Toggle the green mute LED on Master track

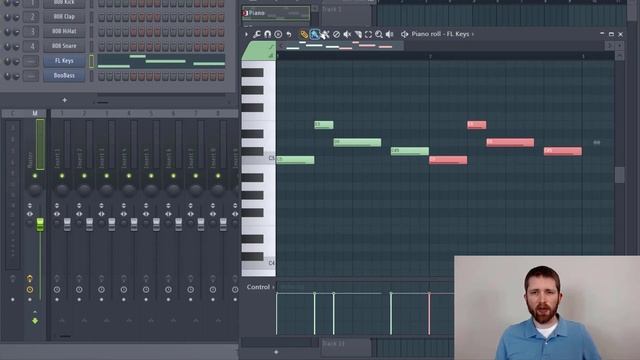point(35,176)
